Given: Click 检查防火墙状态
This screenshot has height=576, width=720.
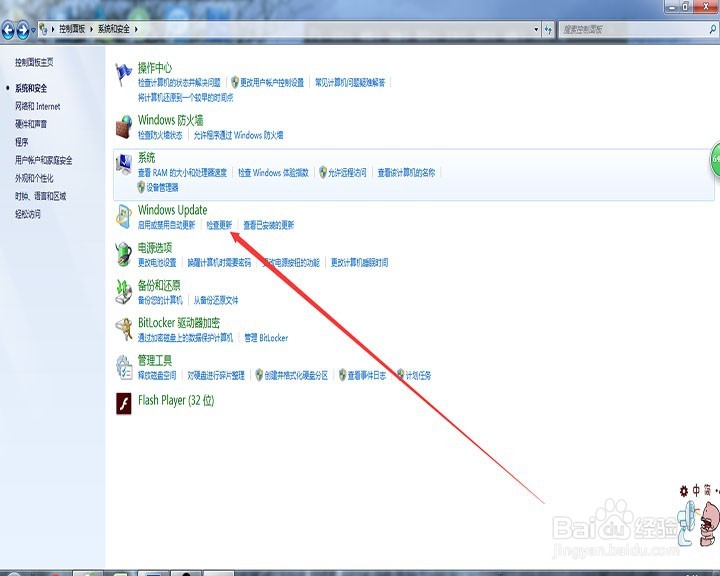Looking at the screenshot, I should point(160,135).
